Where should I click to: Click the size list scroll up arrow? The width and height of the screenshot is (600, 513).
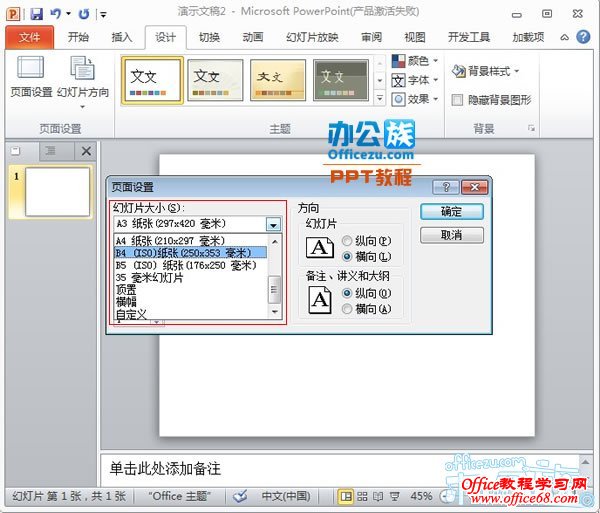click(x=274, y=242)
